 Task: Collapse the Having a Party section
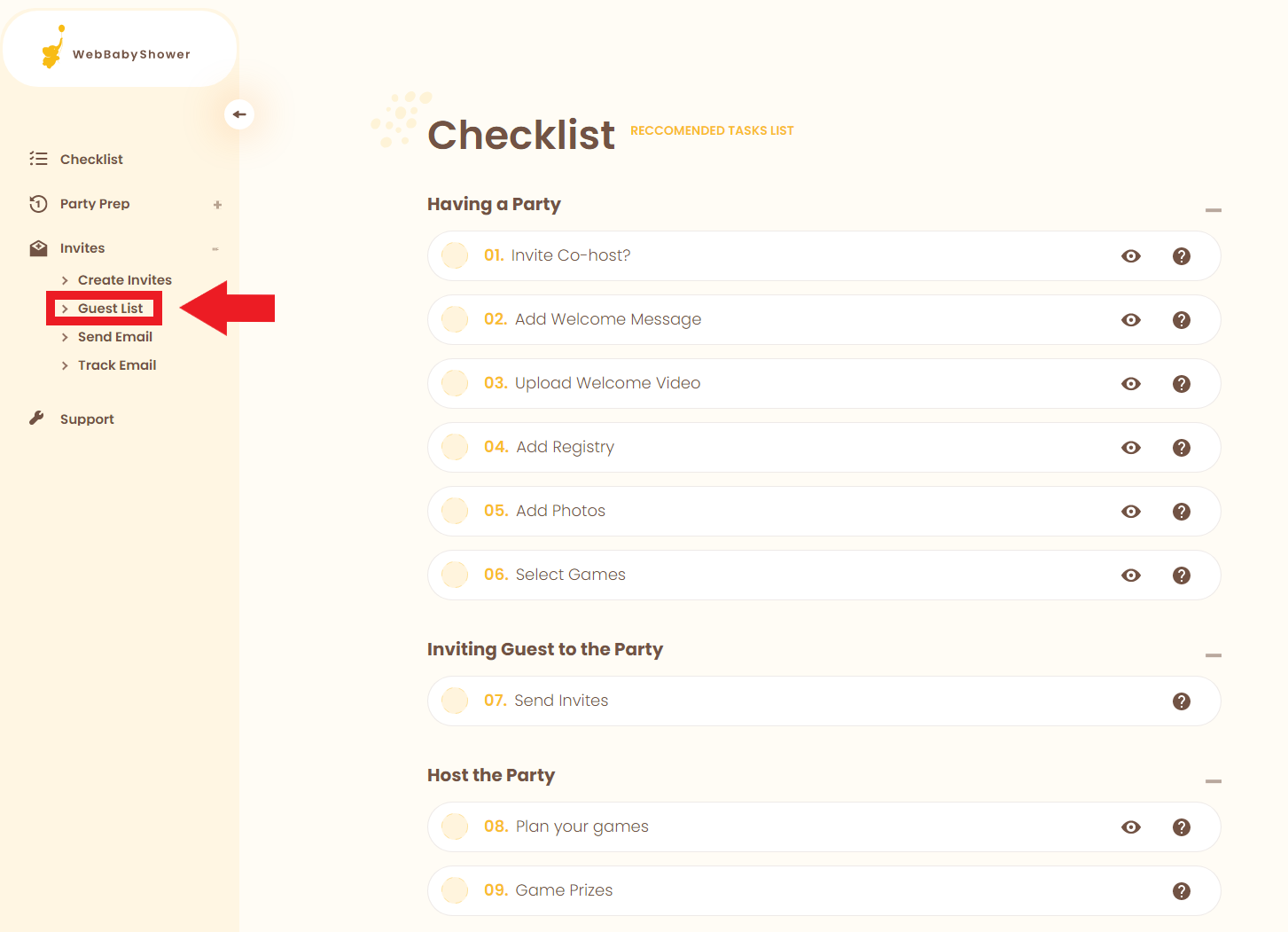point(1213,210)
